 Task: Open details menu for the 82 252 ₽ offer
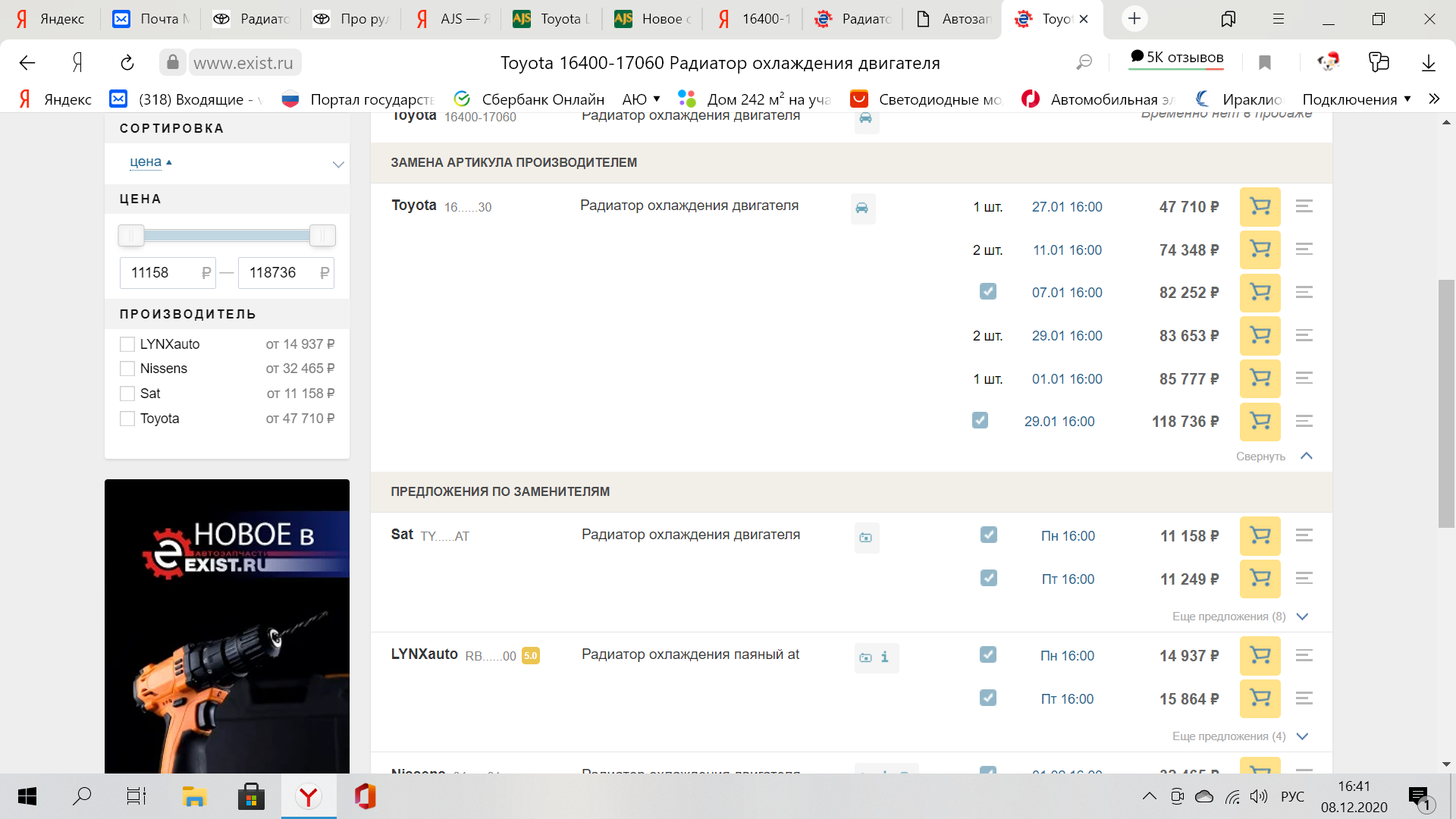pyautogui.click(x=1304, y=293)
